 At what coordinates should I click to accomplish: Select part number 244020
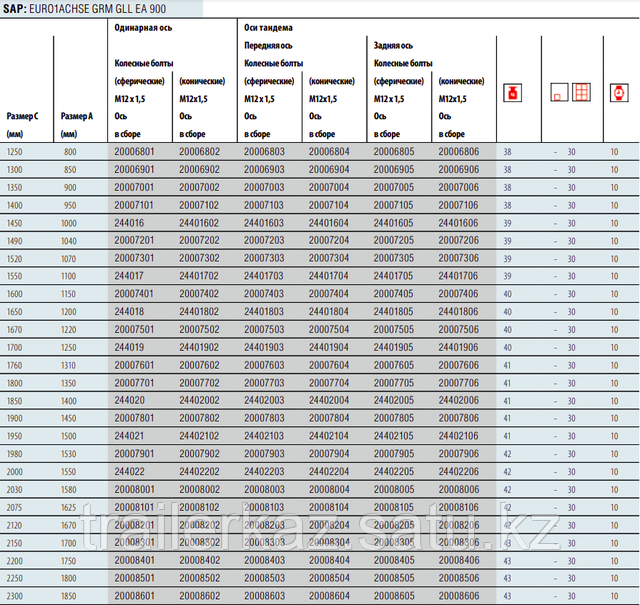pos(129,400)
